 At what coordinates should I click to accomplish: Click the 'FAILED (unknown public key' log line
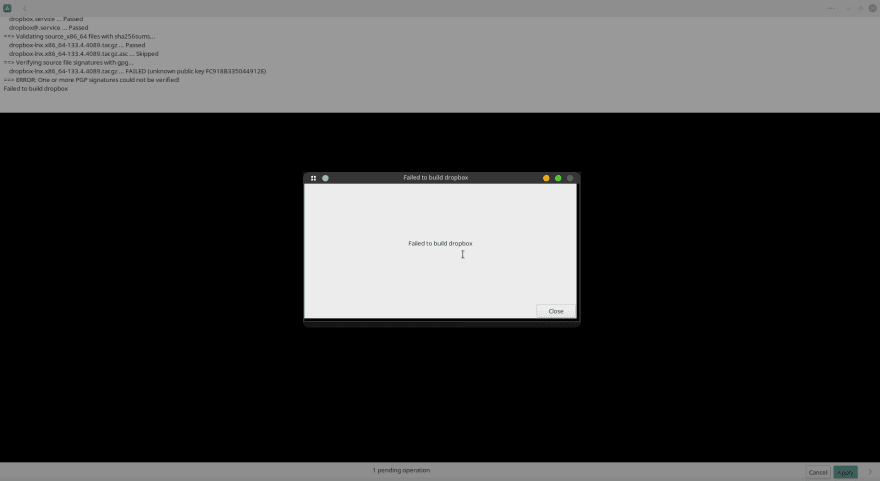(x=138, y=71)
